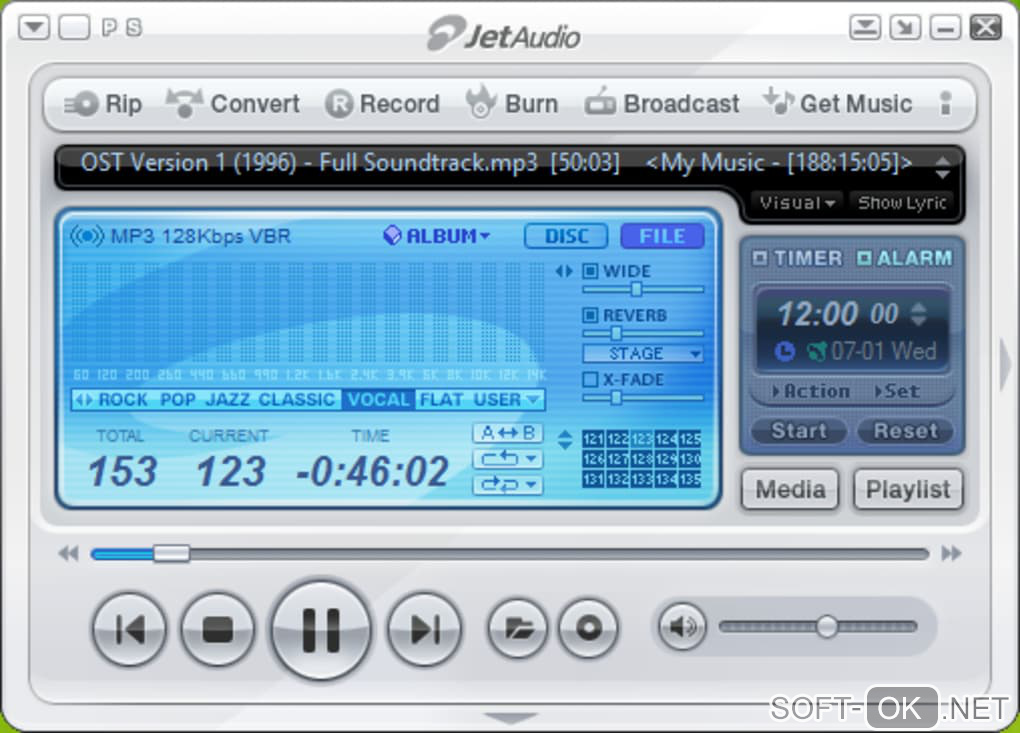Skip to next track
1020x733 pixels.
click(425, 630)
